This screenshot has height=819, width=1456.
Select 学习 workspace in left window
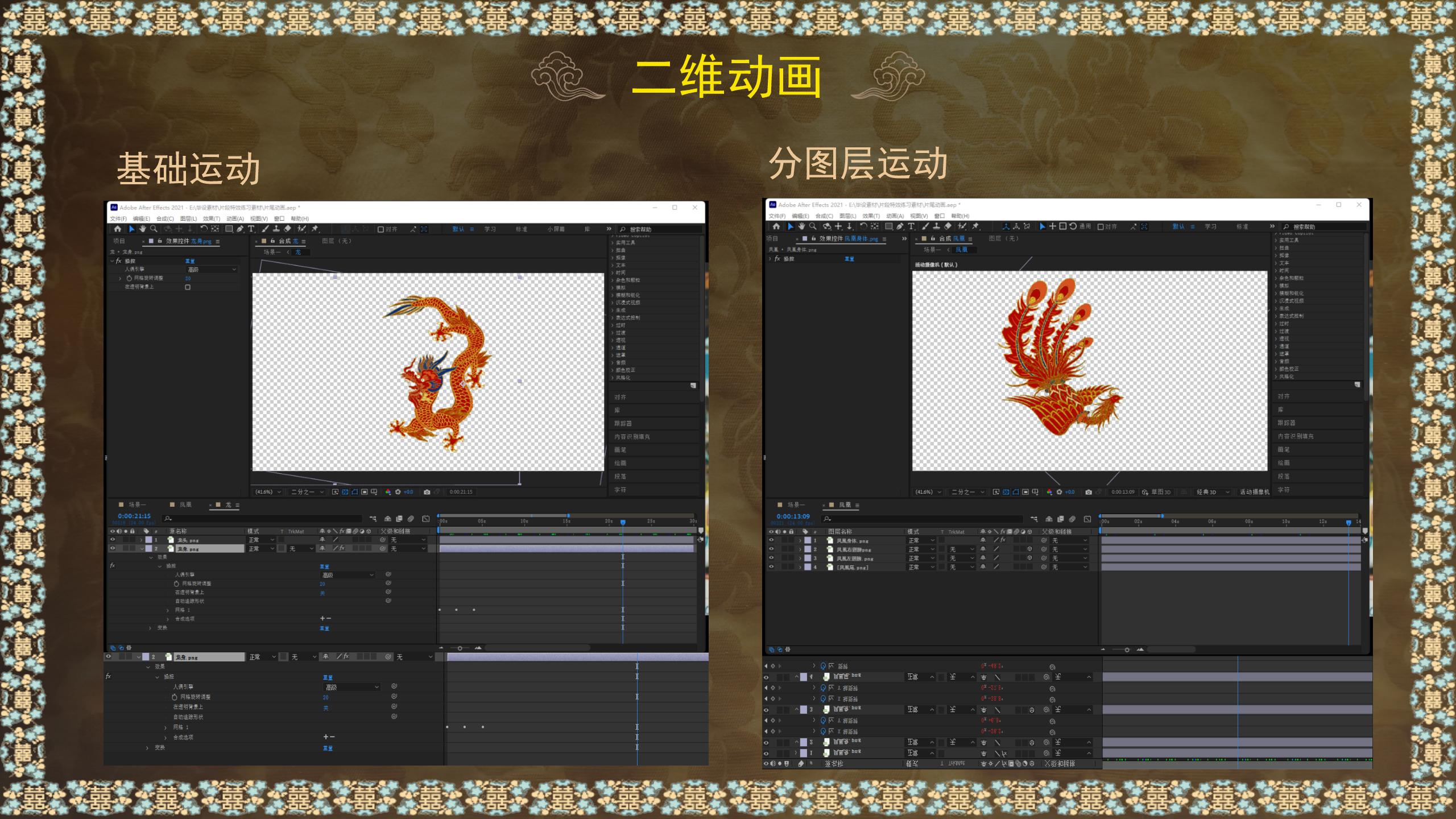(x=490, y=229)
